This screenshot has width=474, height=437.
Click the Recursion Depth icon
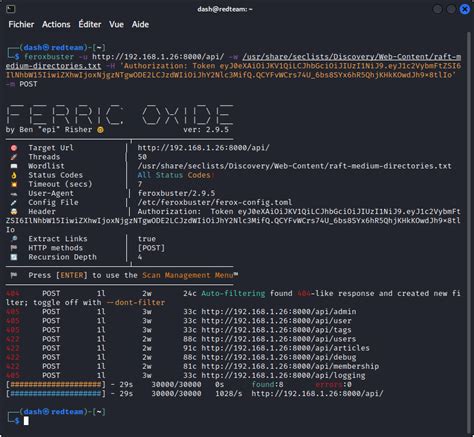tap(14, 257)
